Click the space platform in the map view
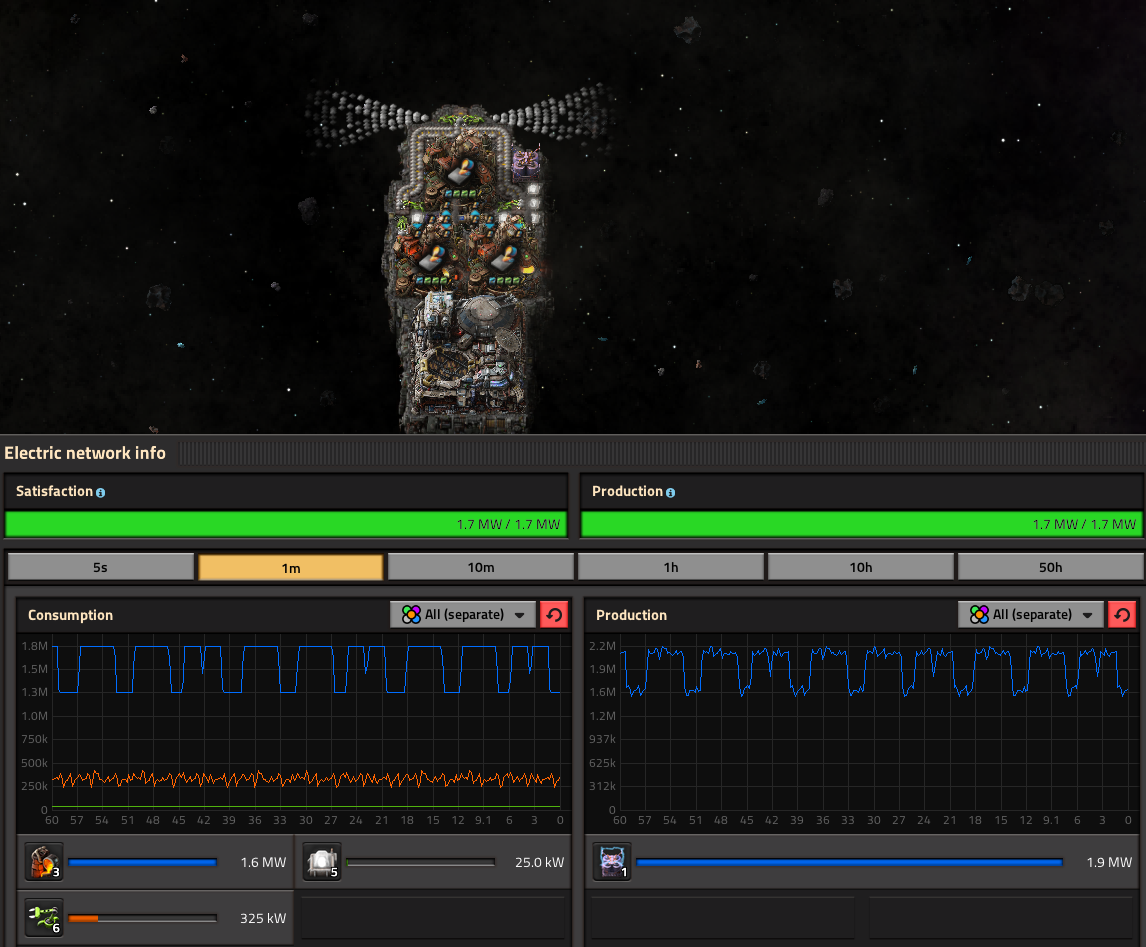Screen dimensions: 1146x947 pyautogui.click(x=466, y=270)
